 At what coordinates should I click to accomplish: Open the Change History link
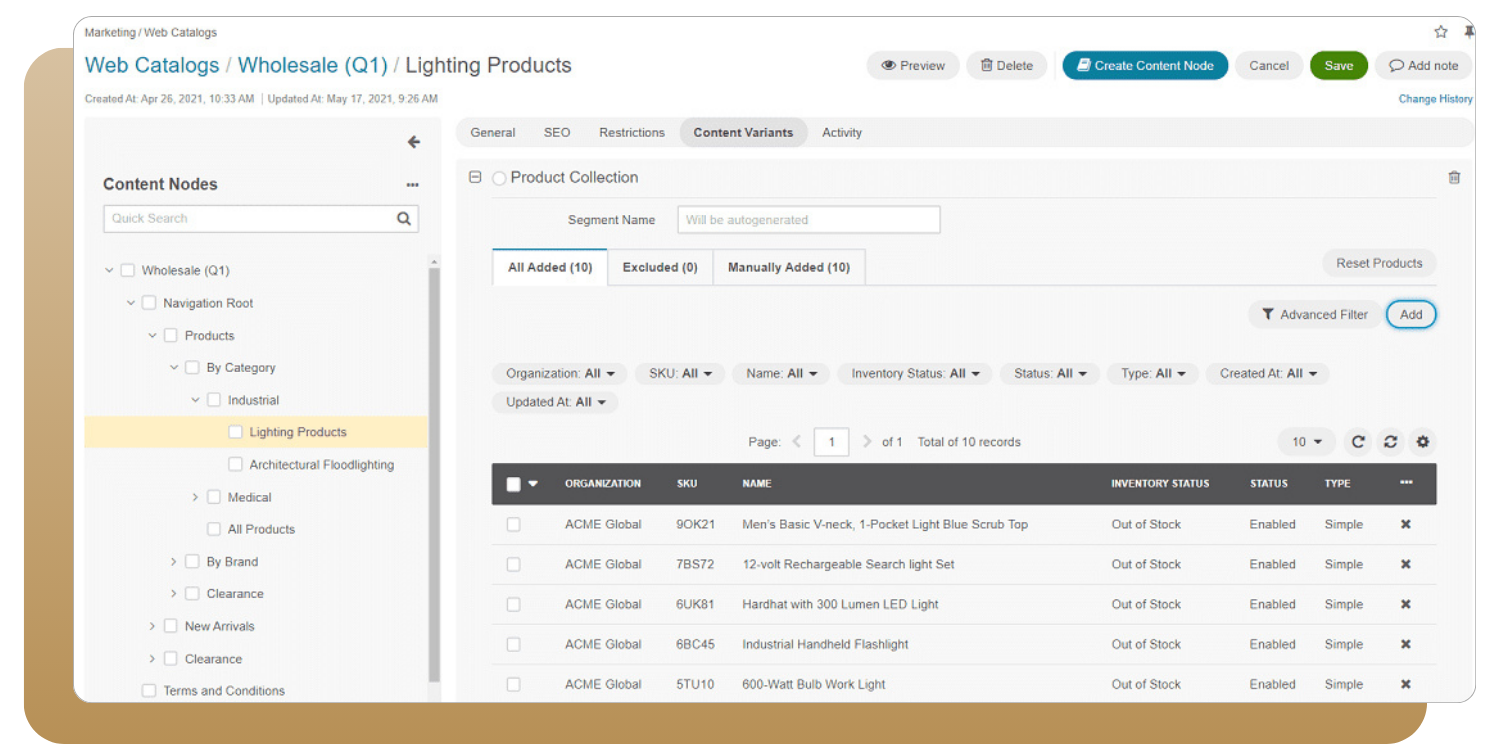tap(1435, 99)
